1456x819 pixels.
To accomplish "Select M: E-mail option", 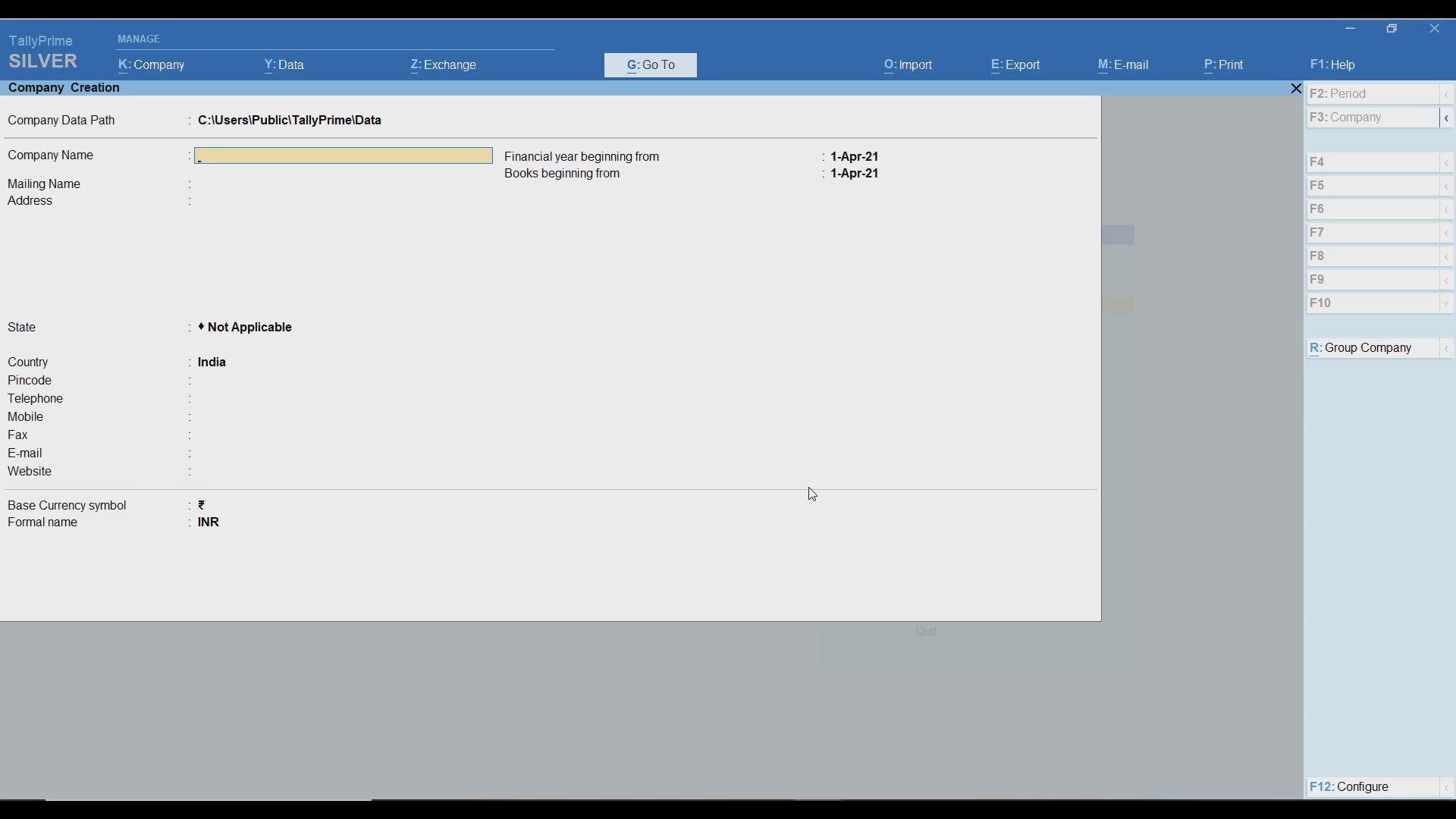I will pos(1123,66).
